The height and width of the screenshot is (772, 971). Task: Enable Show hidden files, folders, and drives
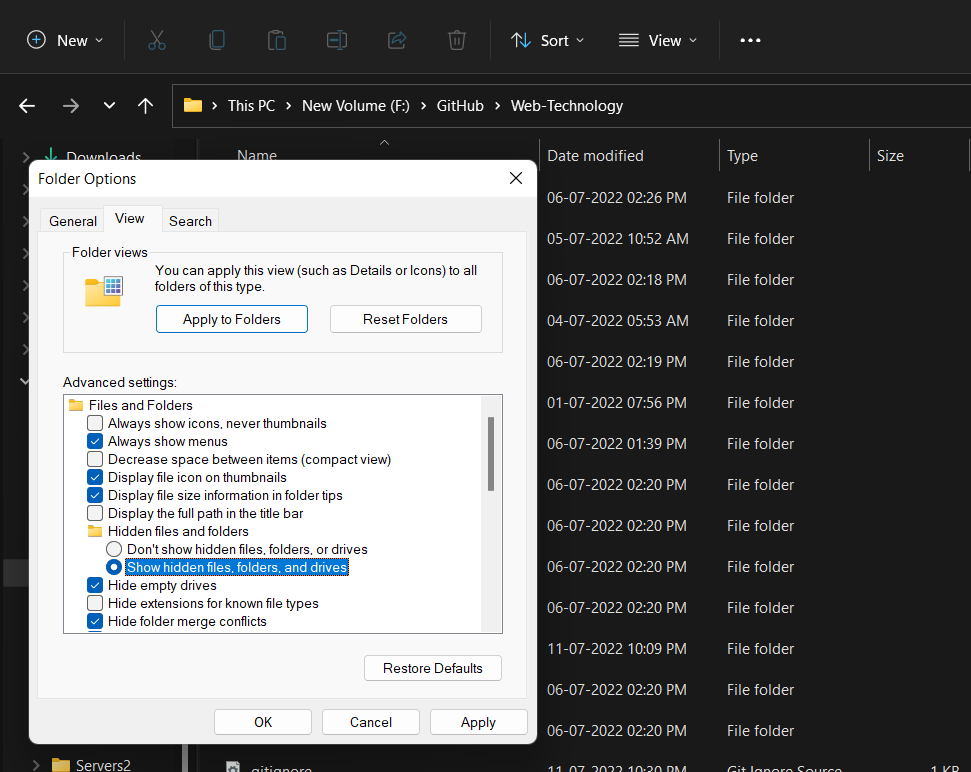pos(114,567)
